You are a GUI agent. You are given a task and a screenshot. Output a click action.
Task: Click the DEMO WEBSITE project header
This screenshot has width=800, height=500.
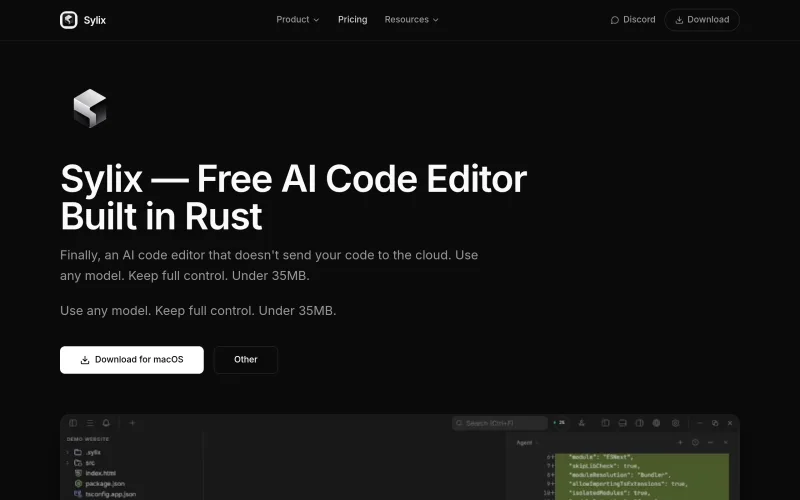pyautogui.click(x=88, y=439)
